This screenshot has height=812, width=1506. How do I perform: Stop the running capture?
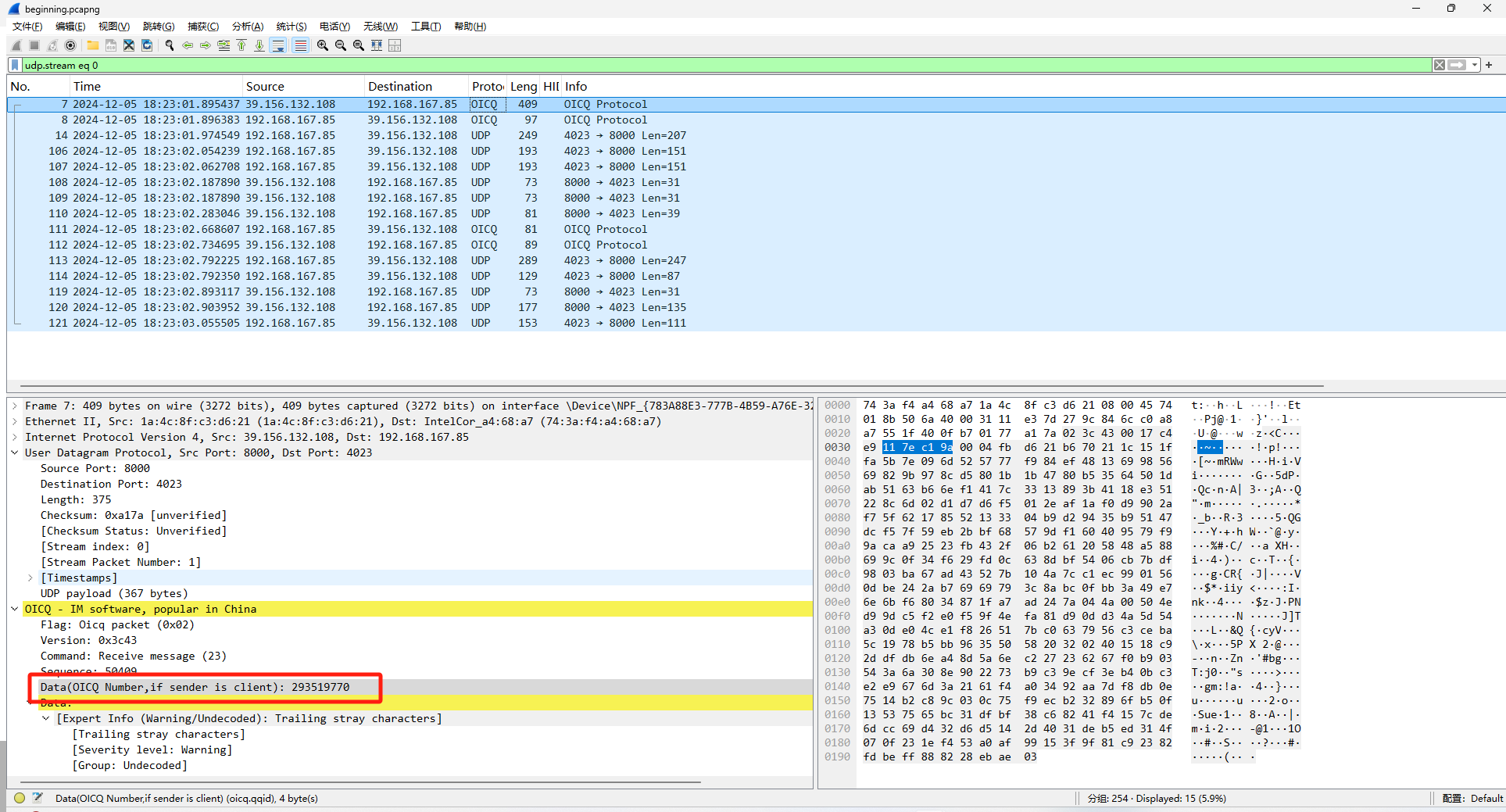[x=34, y=45]
